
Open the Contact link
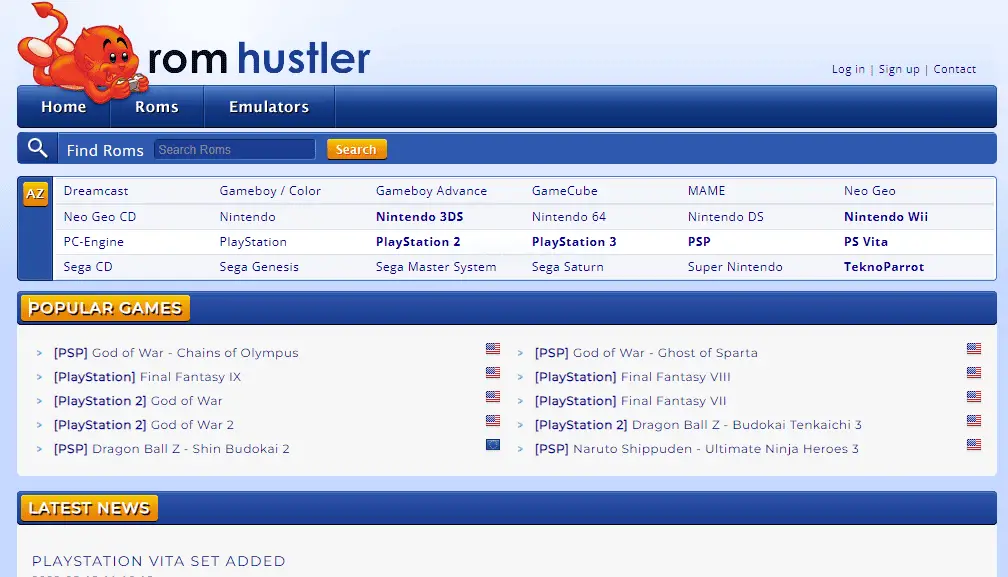pos(955,69)
